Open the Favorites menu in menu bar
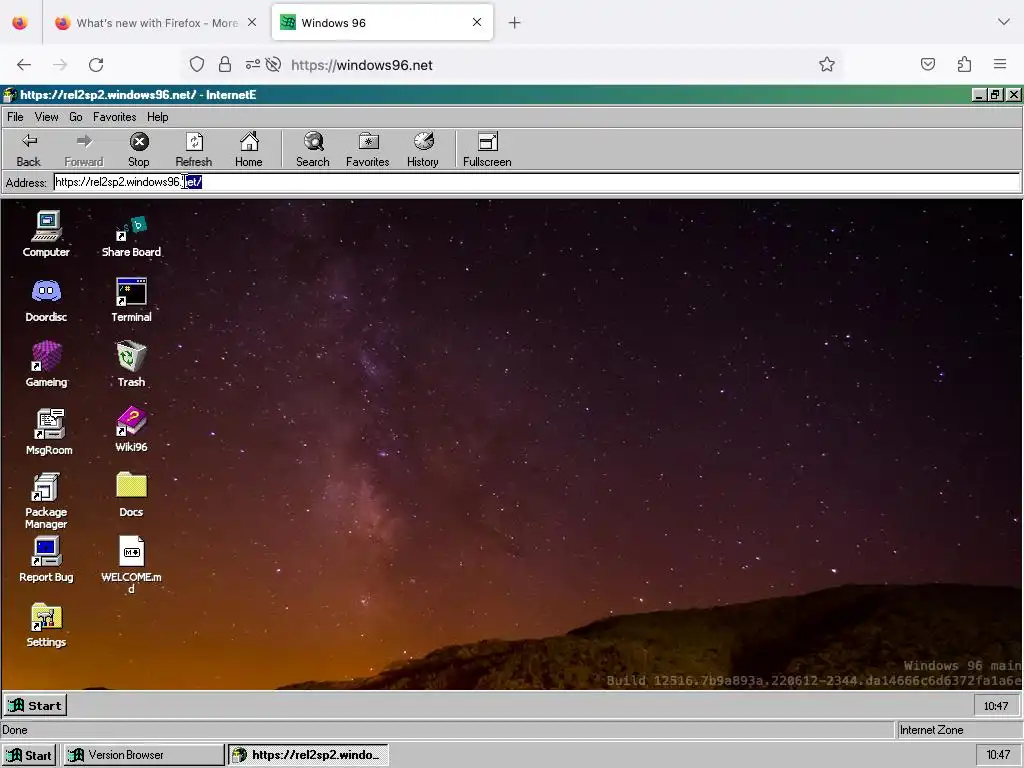 point(114,117)
